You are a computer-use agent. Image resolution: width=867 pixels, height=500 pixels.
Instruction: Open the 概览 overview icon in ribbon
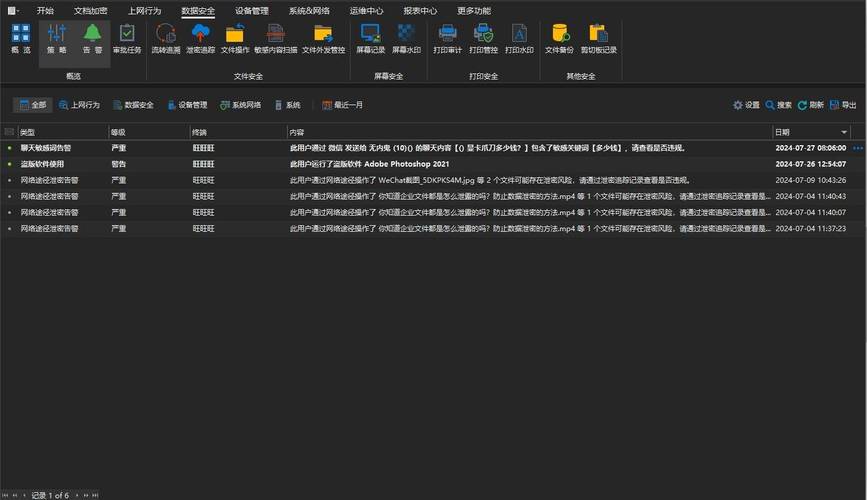click(x=20, y=38)
